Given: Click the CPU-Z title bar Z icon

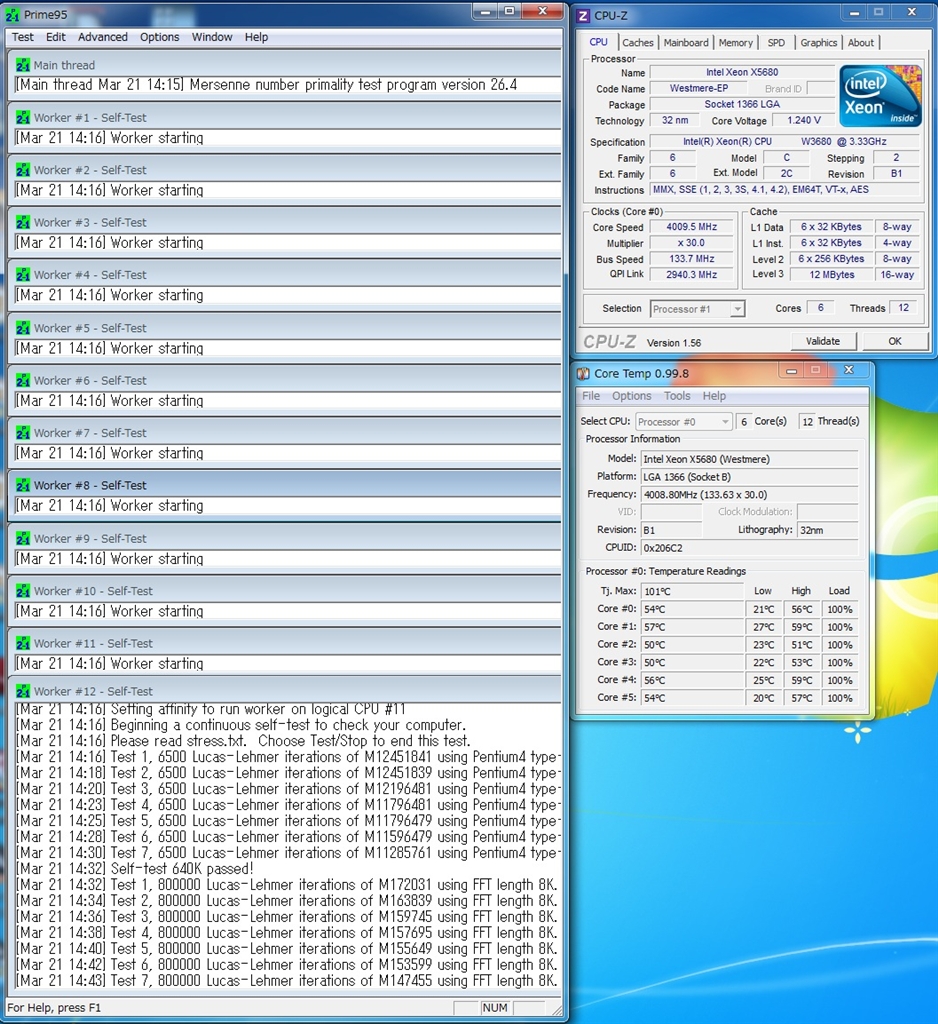Looking at the screenshot, I should 583,16.
